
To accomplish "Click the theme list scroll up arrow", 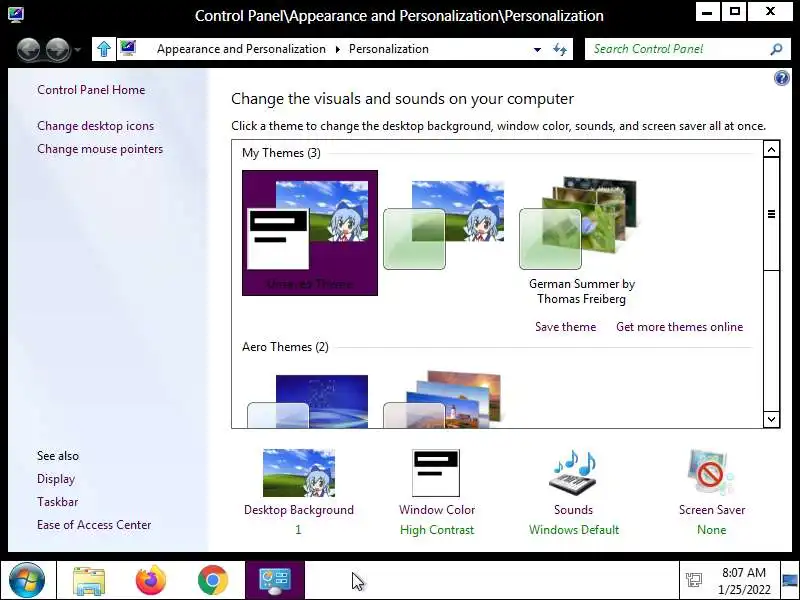I will point(771,149).
